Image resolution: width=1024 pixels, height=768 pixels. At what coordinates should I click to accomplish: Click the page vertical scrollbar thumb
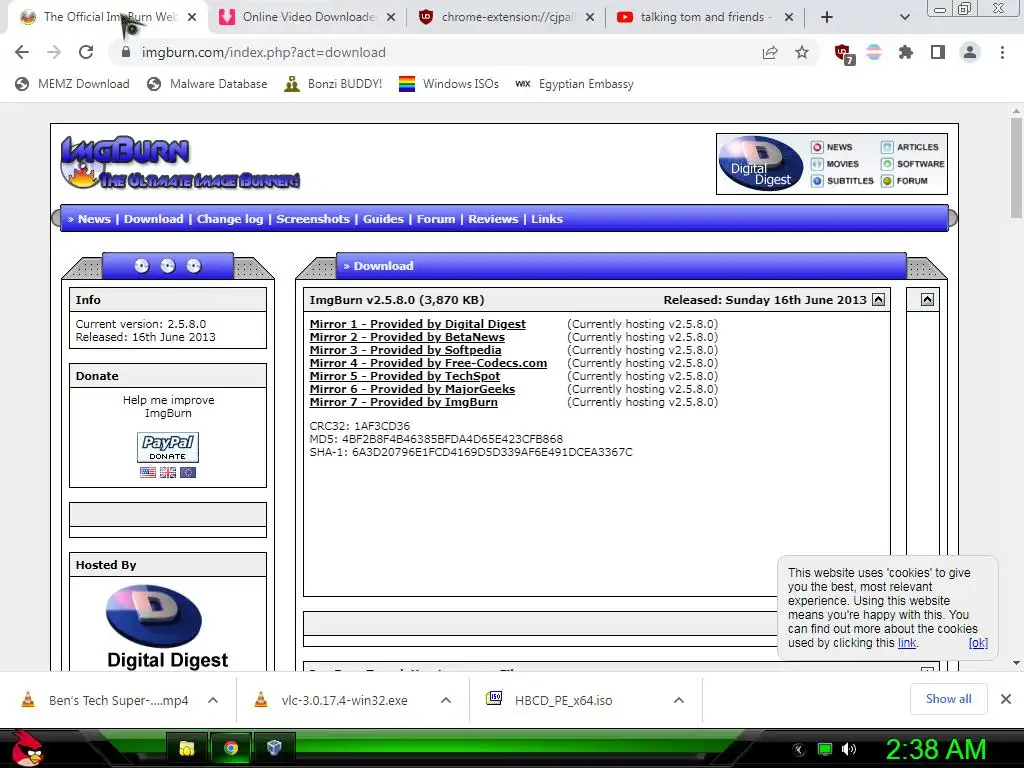coord(1016,168)
